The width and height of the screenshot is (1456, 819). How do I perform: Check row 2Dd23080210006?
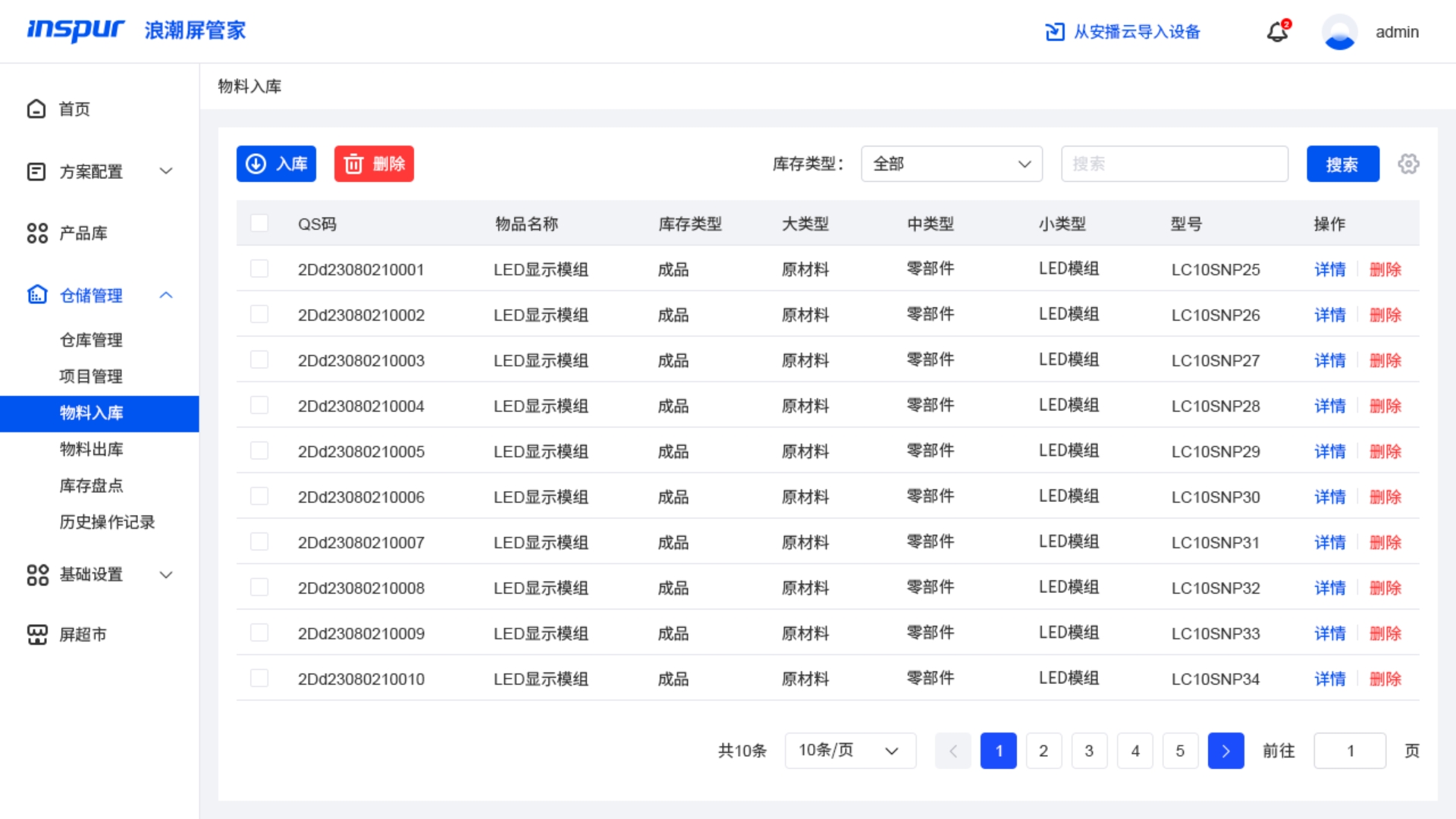(259, 496)
